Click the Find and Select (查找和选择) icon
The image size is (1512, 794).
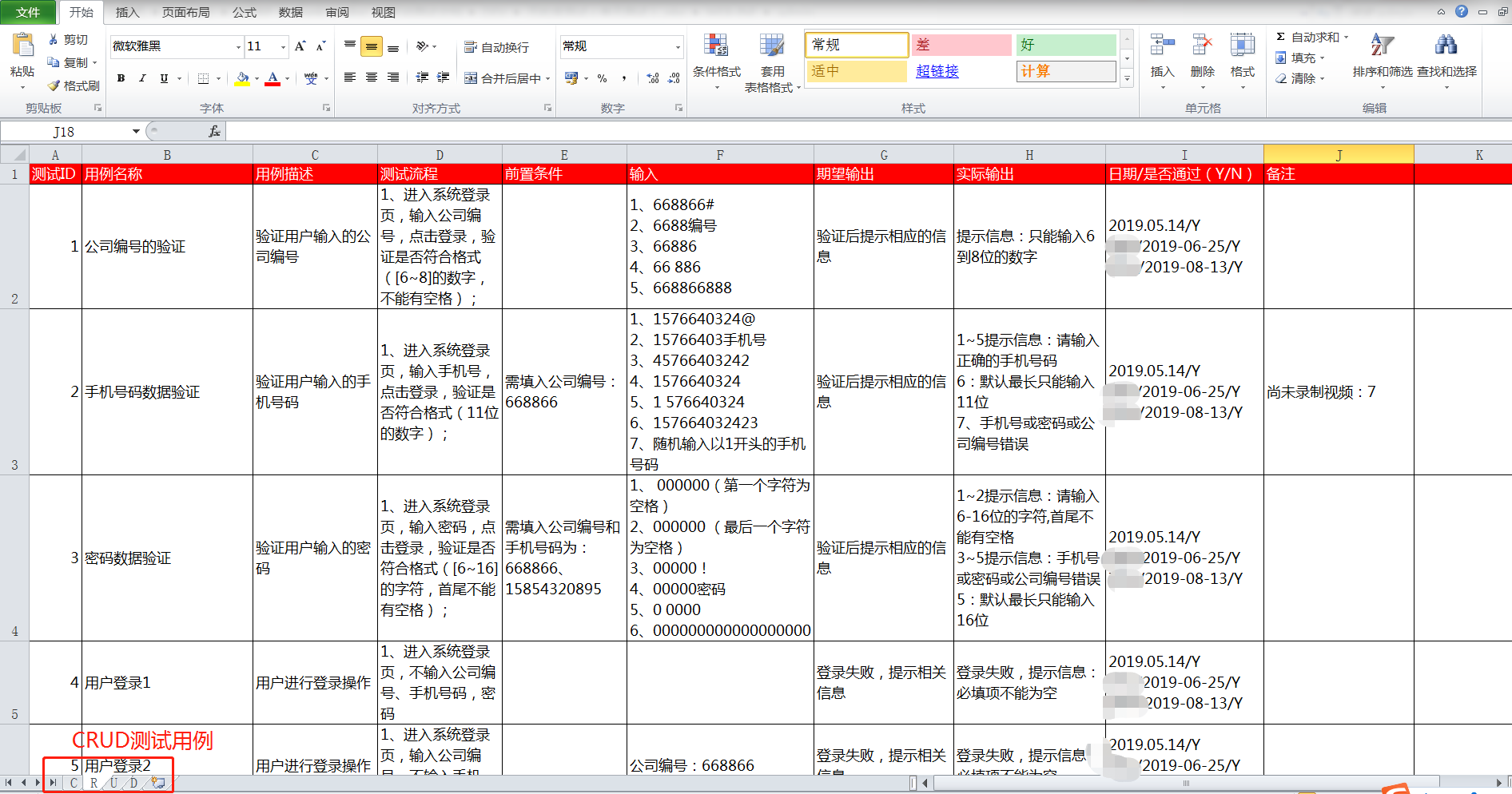pos(1446,58)
